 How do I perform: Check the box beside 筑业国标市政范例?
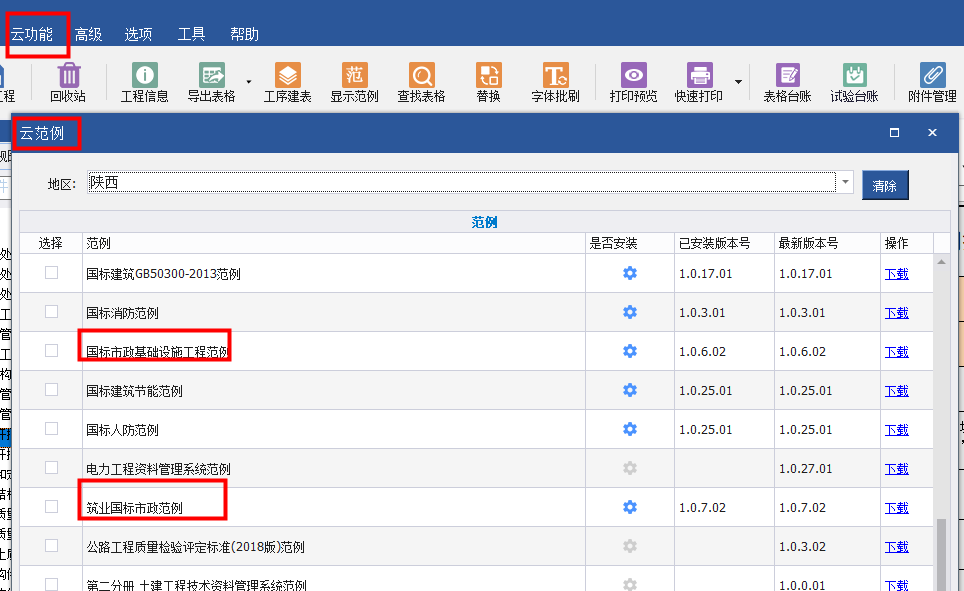pos(51,507)
